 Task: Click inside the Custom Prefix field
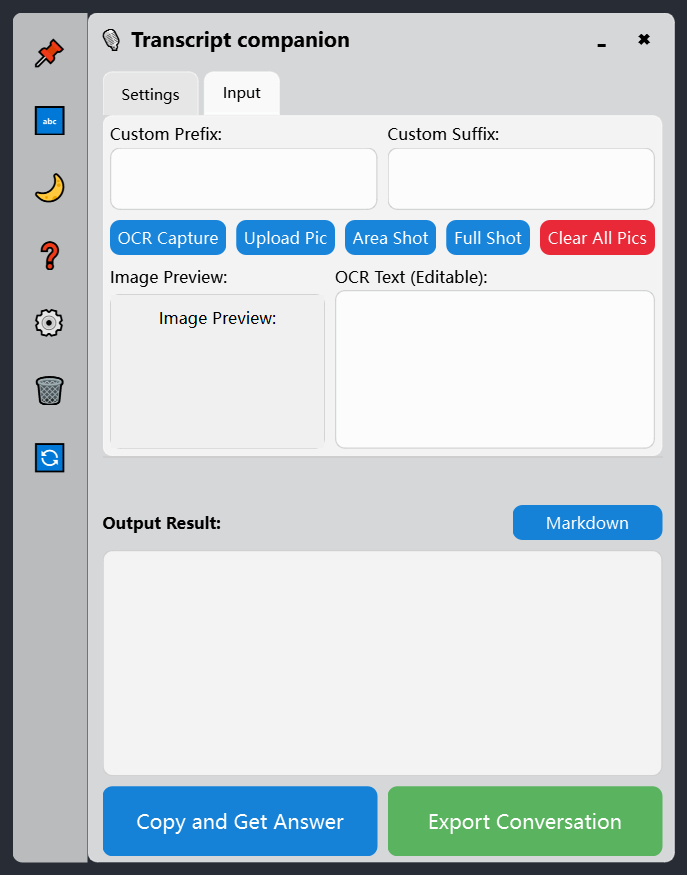[243, 178]
